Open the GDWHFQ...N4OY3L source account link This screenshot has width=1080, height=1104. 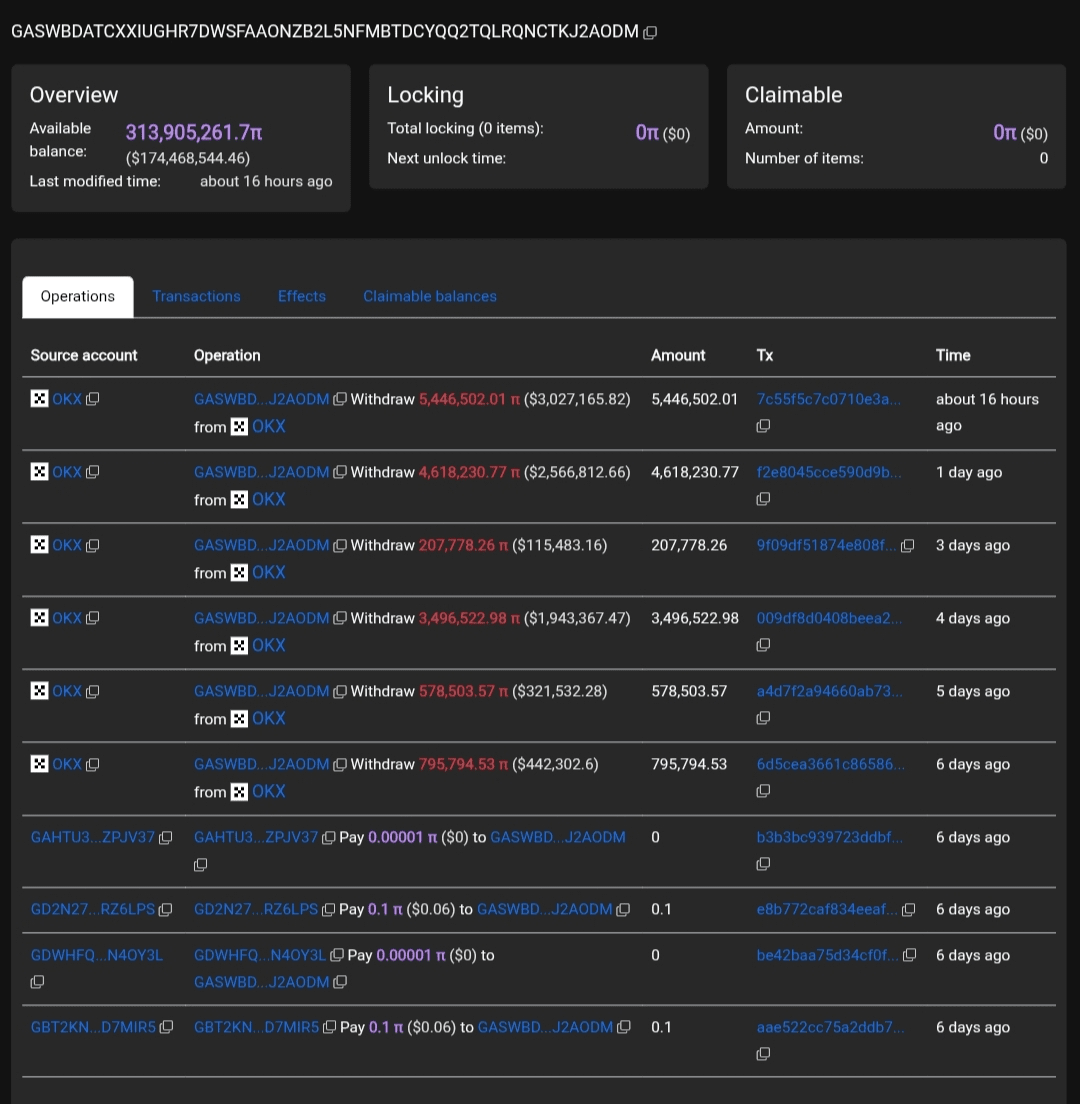click(97, 956)
